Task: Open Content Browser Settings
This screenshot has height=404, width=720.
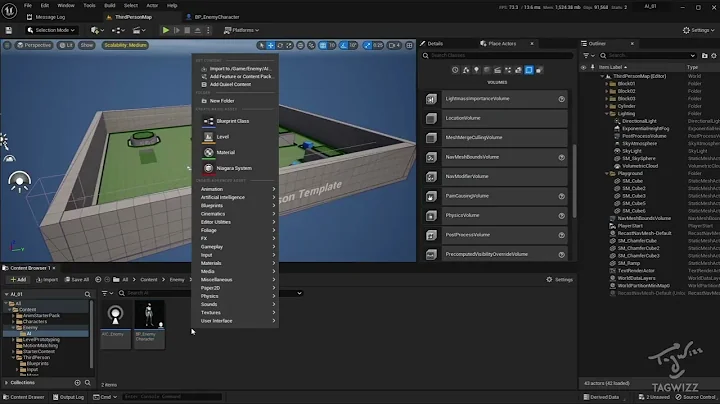Action: pyautogui.click(x=559, y=280)
